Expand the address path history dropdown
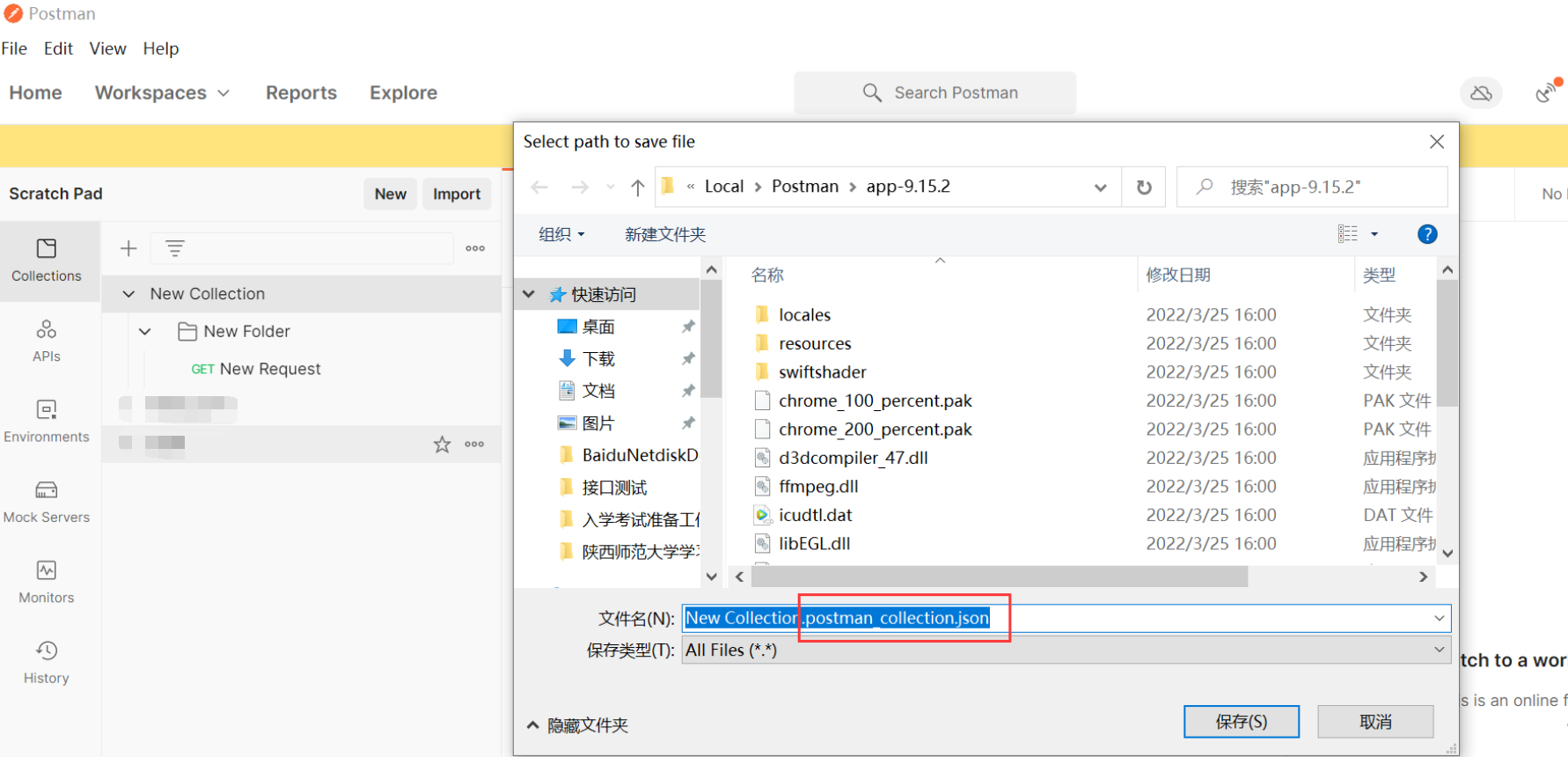Image resolution: width=1568 pixels, height=757 pixels. (1100, 187)
